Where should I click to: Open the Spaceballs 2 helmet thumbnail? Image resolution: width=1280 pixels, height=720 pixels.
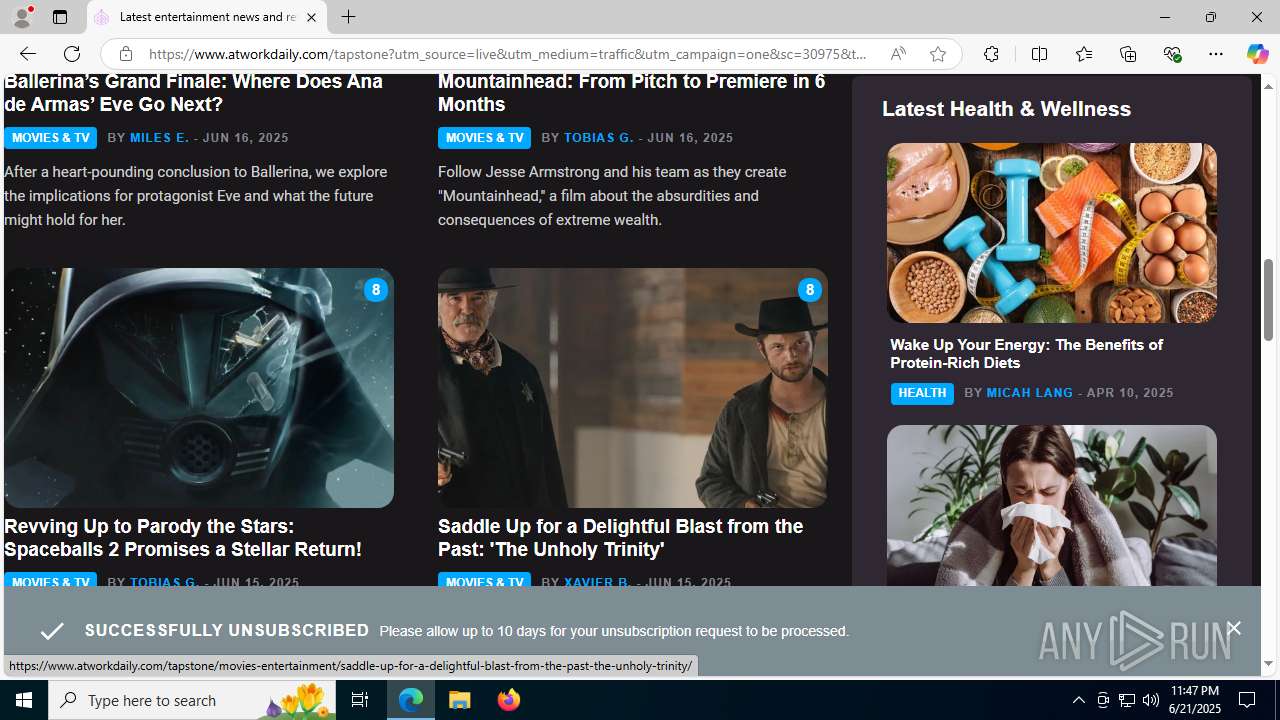(198, 388)
